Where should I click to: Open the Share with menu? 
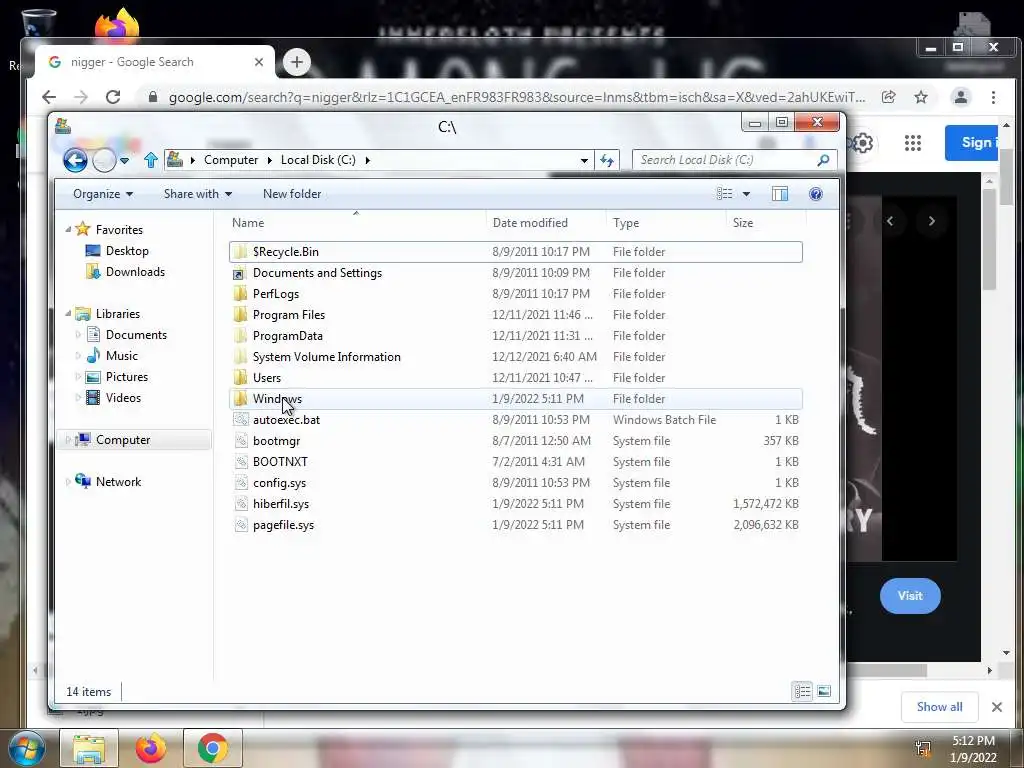click(198, 194)
